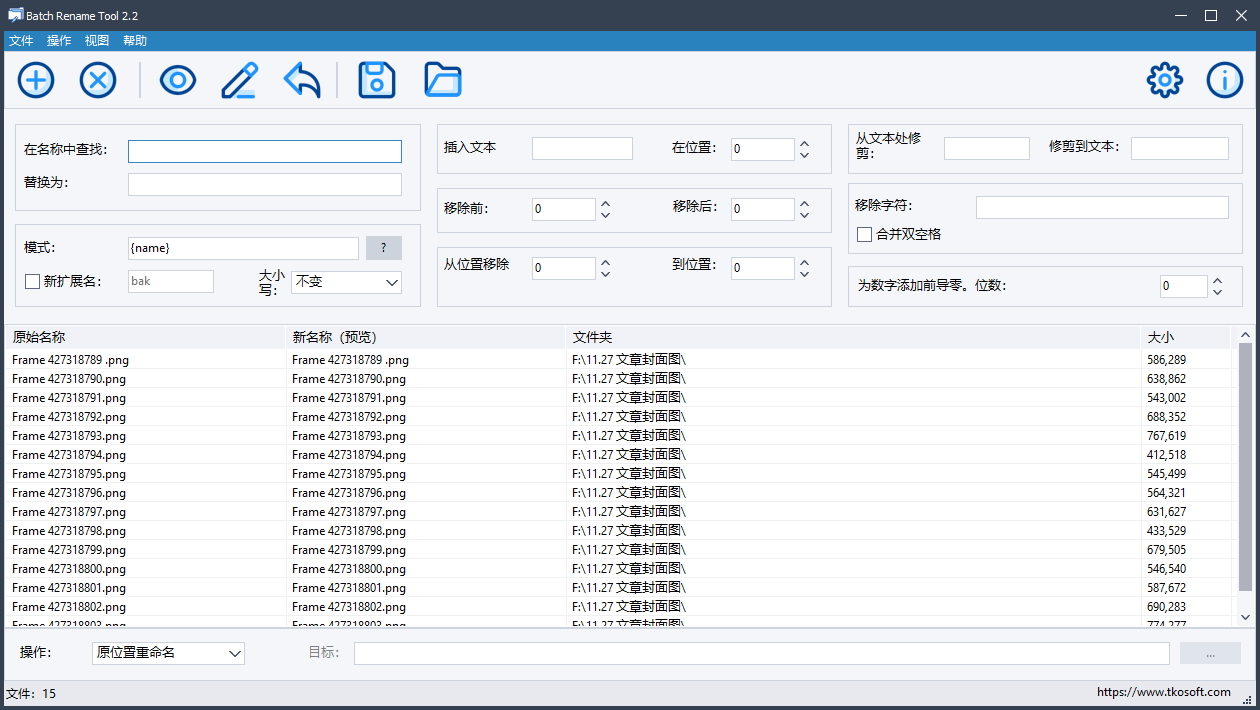Decrease the 在位置 value with its down arrow
Image resolution: width=1260 pixels, height=710 pixels.
[x=804, y=155]
